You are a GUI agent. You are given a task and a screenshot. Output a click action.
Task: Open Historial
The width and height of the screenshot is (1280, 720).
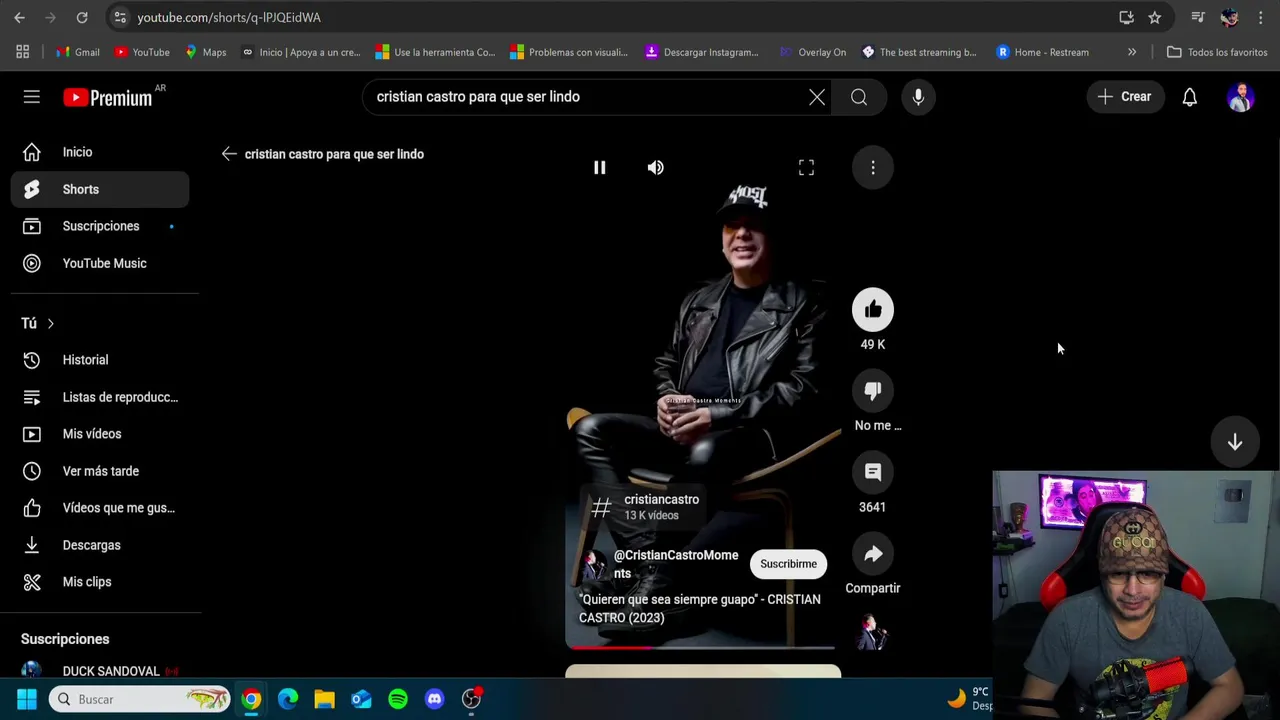click(x=100, y=360)
